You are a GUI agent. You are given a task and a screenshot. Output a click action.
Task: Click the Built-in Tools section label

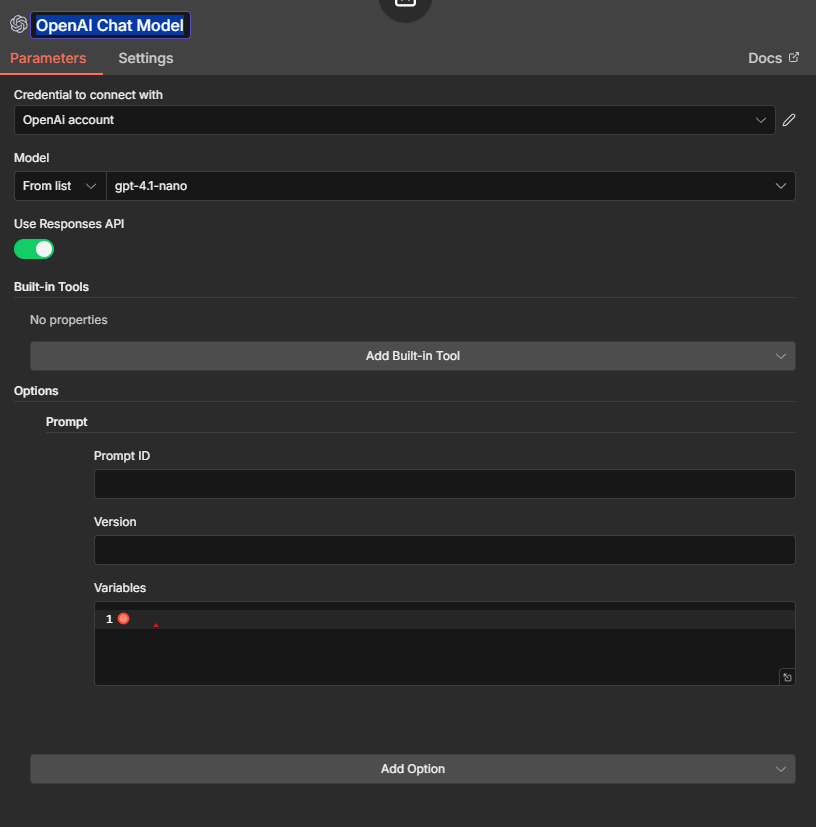pyautogui.click(x=51, y=287)
